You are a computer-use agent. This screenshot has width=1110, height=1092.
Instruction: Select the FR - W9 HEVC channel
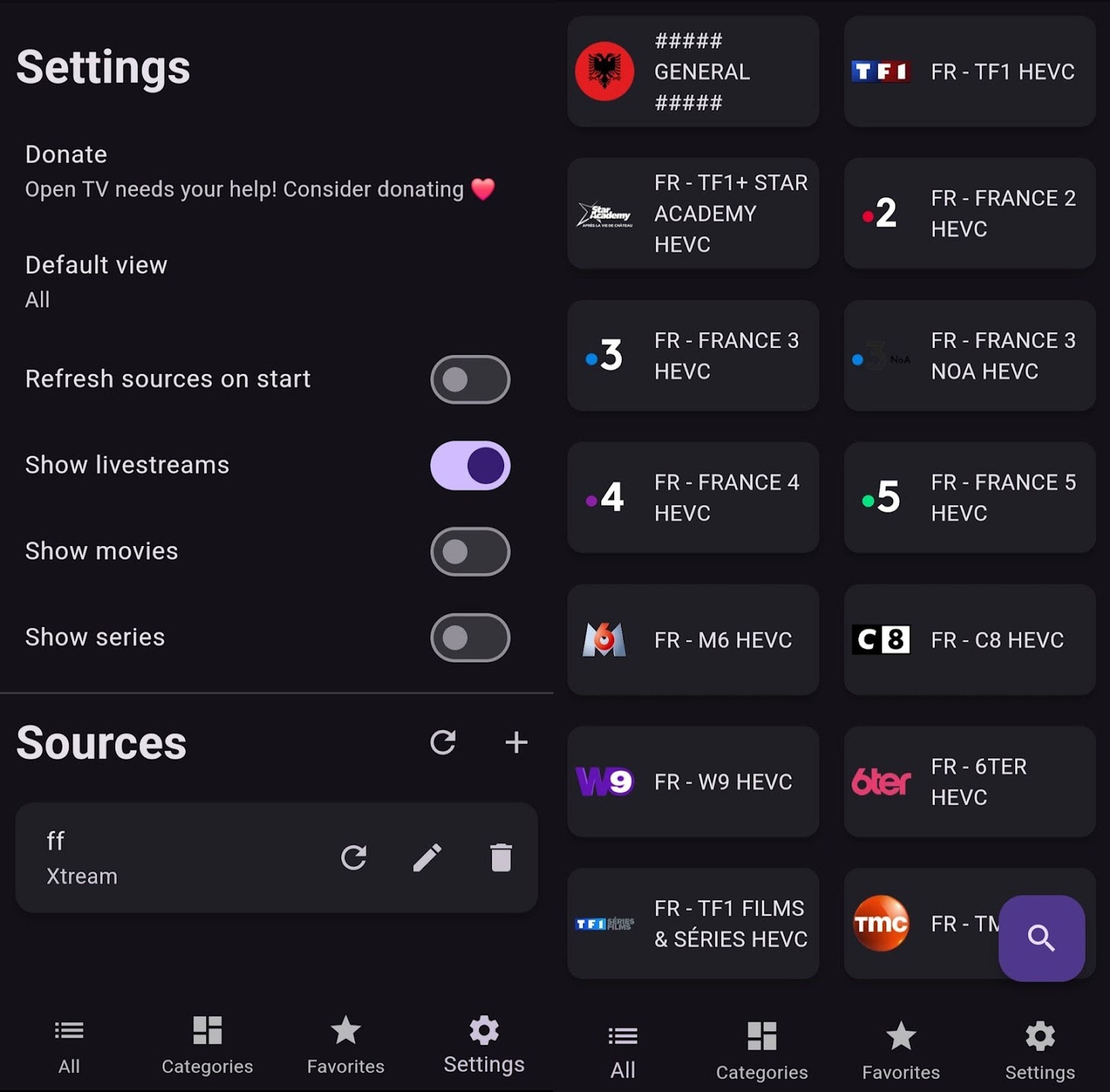coord(693,782)
